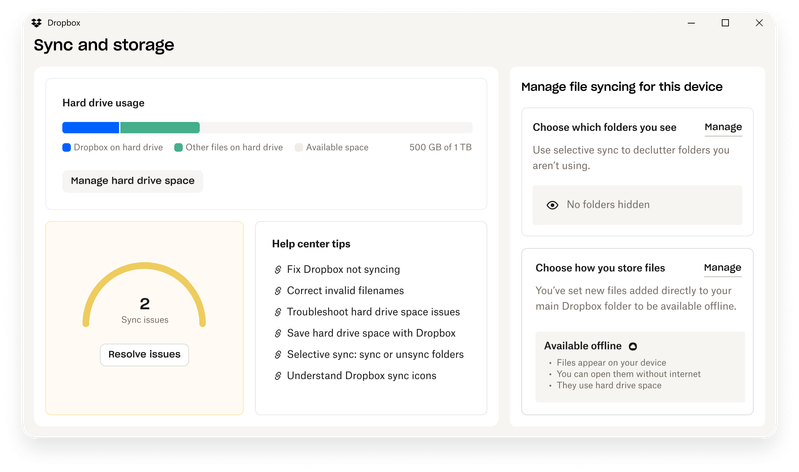Click the blue Dropbox on hard drive swatch
Screen dimensions: 799x472
(x=67, y=148)
